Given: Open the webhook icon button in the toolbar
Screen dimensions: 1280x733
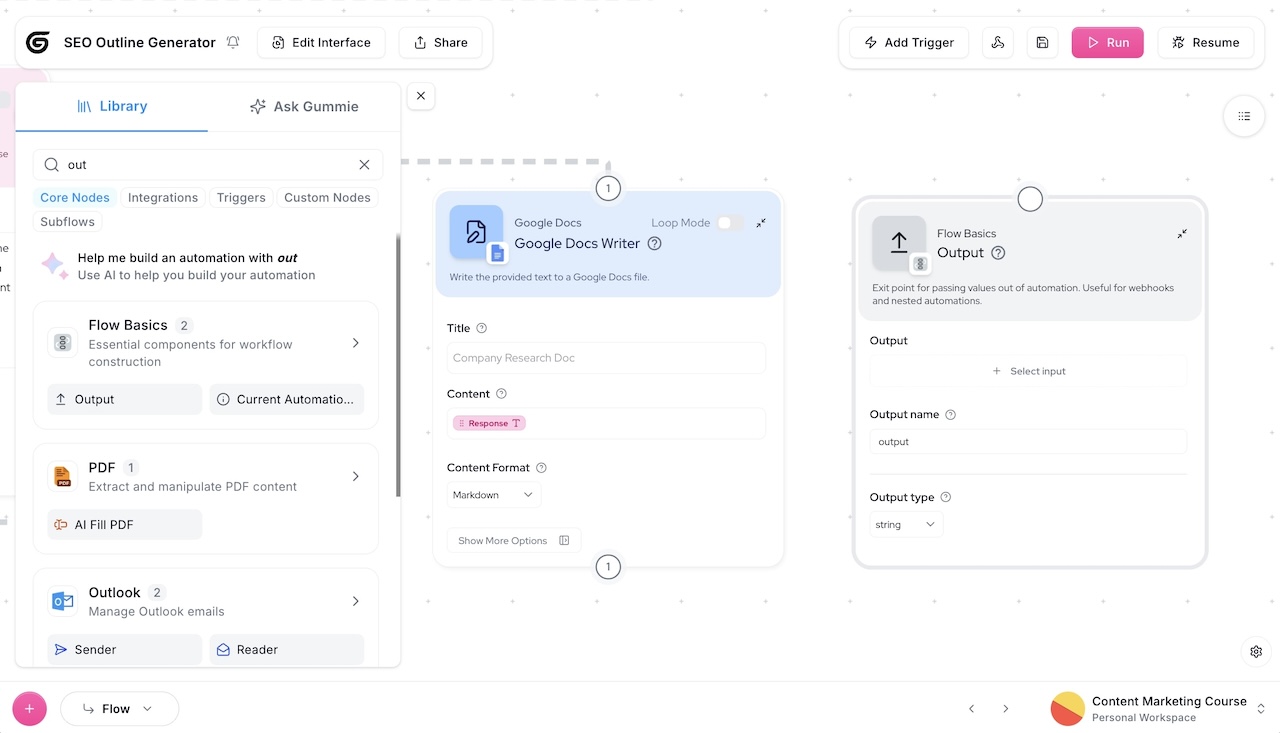Looking at the screenshot, I should coord(997,42).
